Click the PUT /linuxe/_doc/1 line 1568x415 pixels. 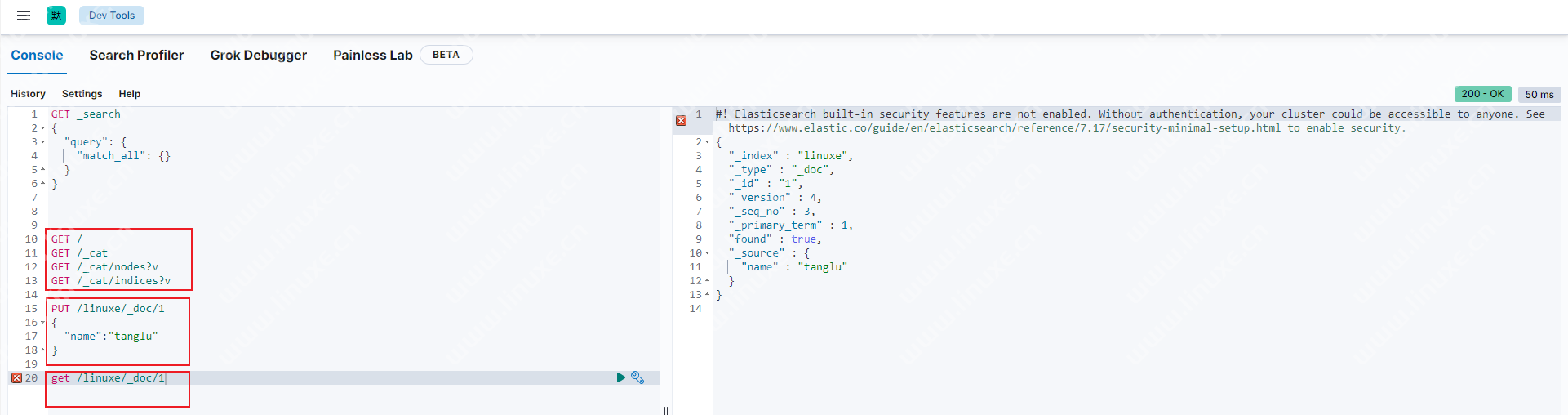coord(108,309)
